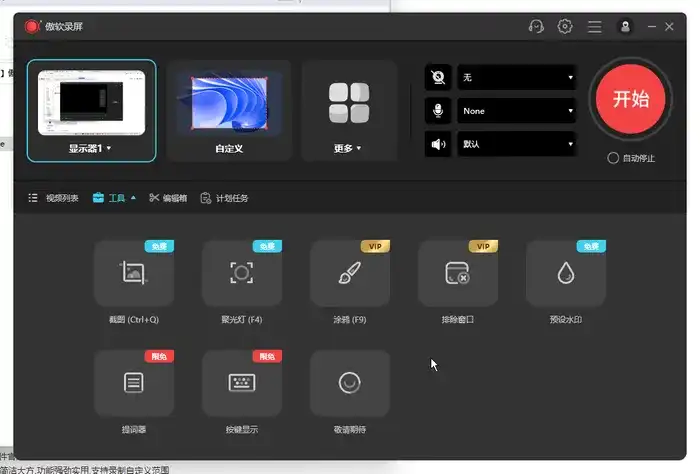Image resolution: width=700 pixels, height=474 pixels.
Task: Click the 截图 (Ctrl+Q) label text
Action: click(134, 320)
